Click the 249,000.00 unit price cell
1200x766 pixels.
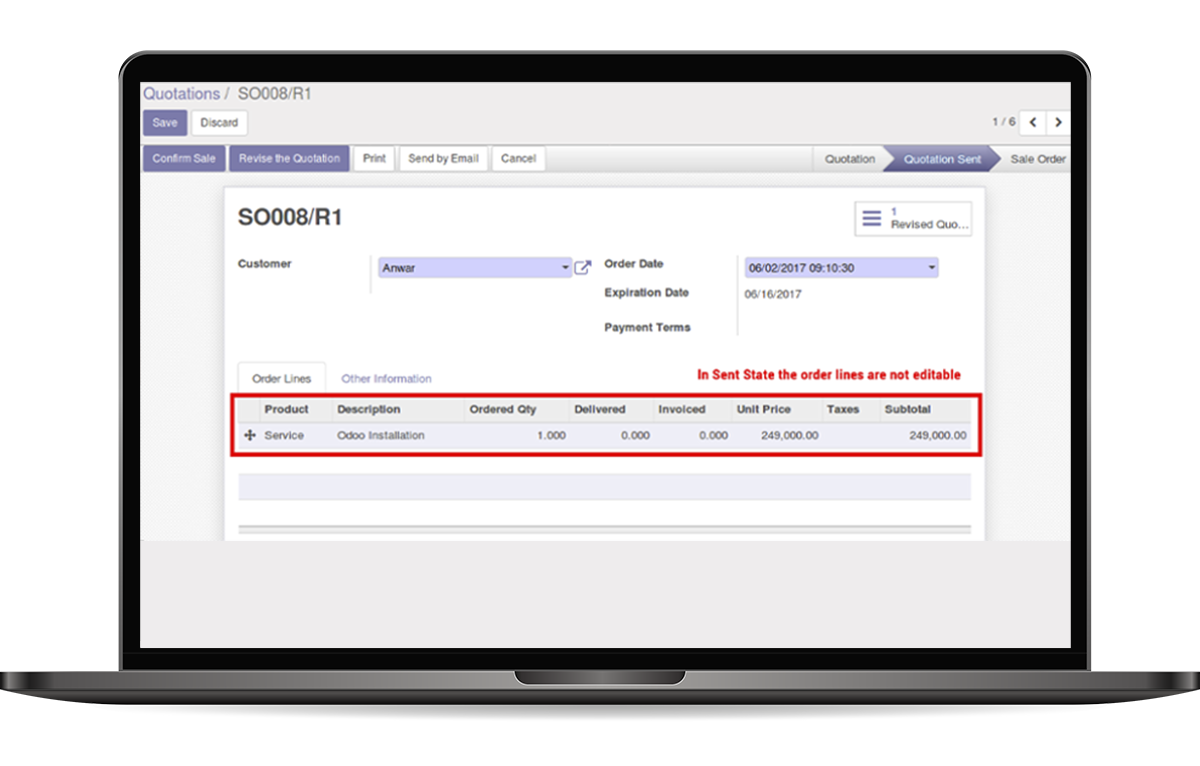point(790,436)
